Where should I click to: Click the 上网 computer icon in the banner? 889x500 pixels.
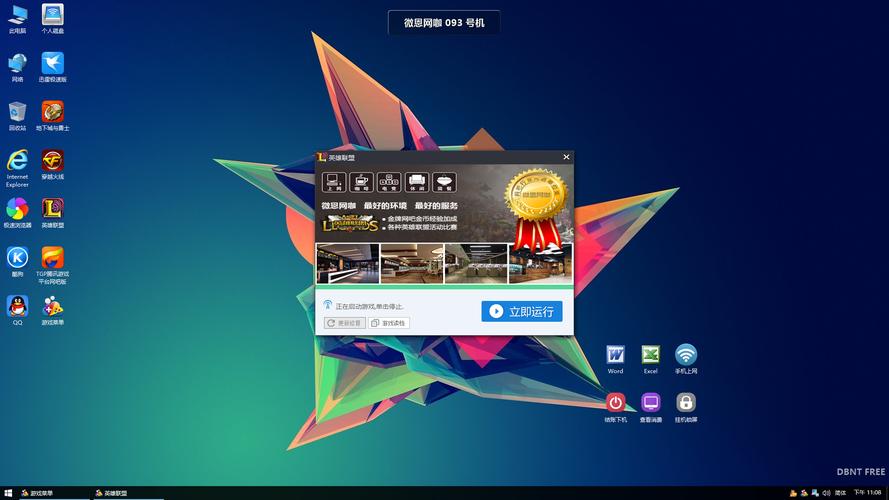click(333, 183)
